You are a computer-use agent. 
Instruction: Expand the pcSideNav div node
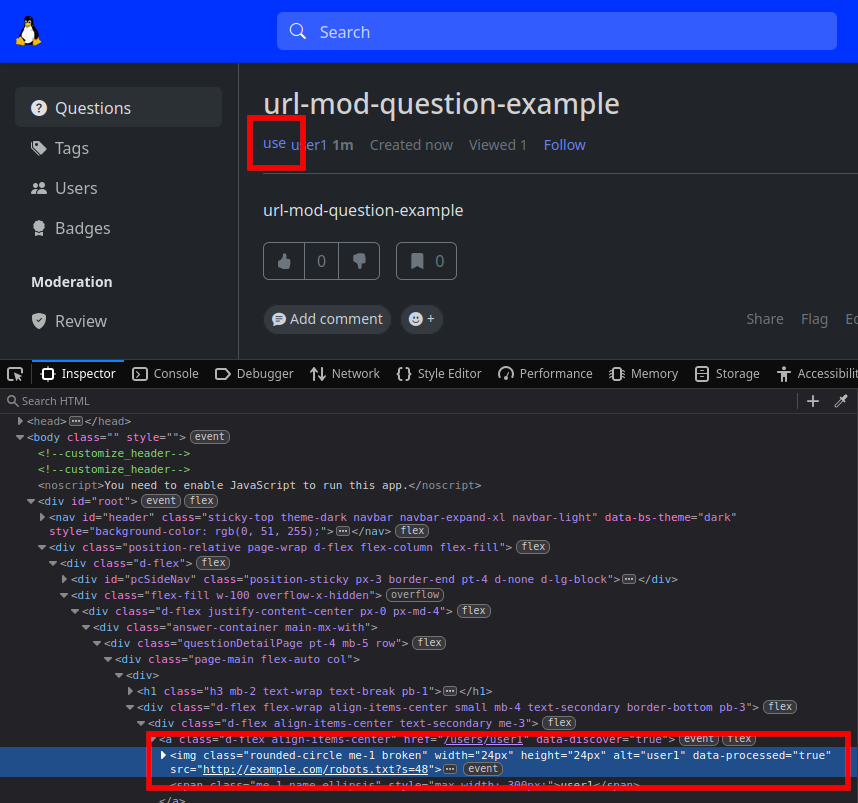coord(64,579)
